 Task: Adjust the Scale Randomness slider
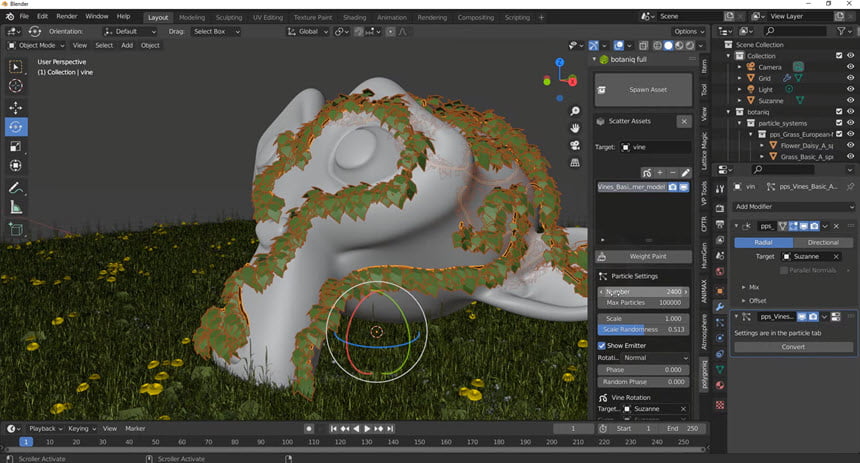click(x=643, y=330)
